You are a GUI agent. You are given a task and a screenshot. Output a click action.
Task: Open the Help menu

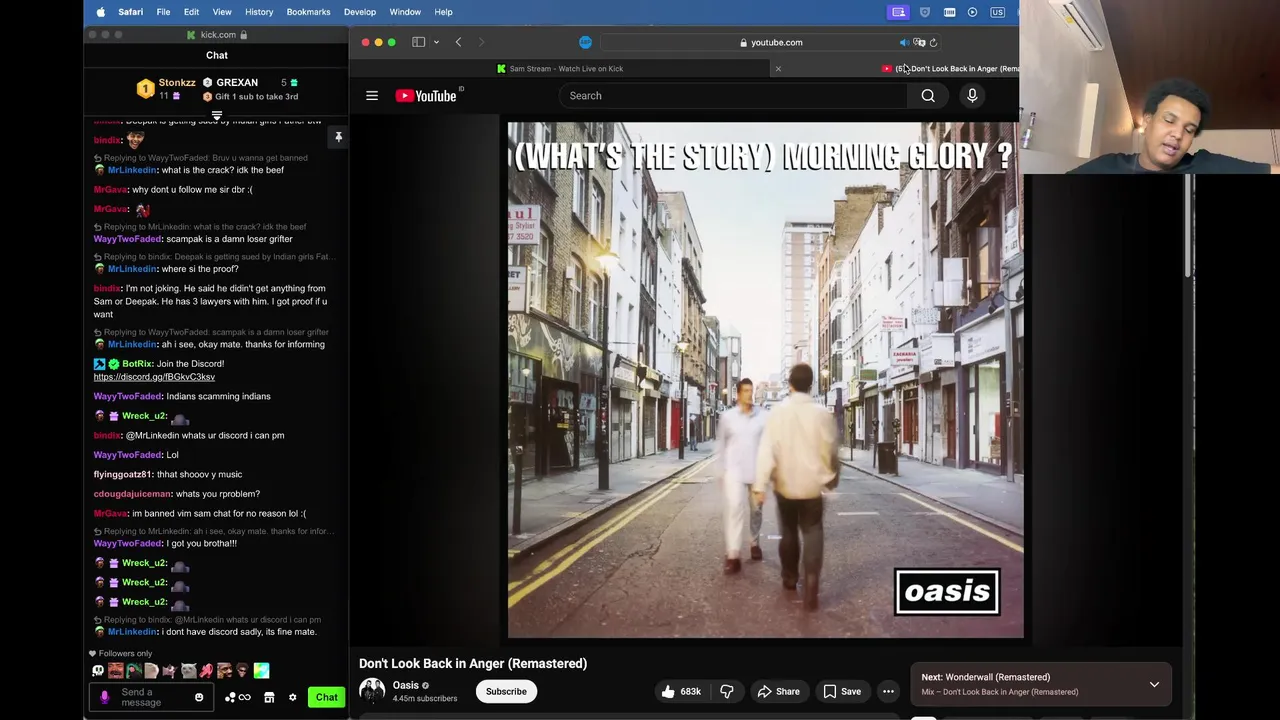[x=443, y=12]
